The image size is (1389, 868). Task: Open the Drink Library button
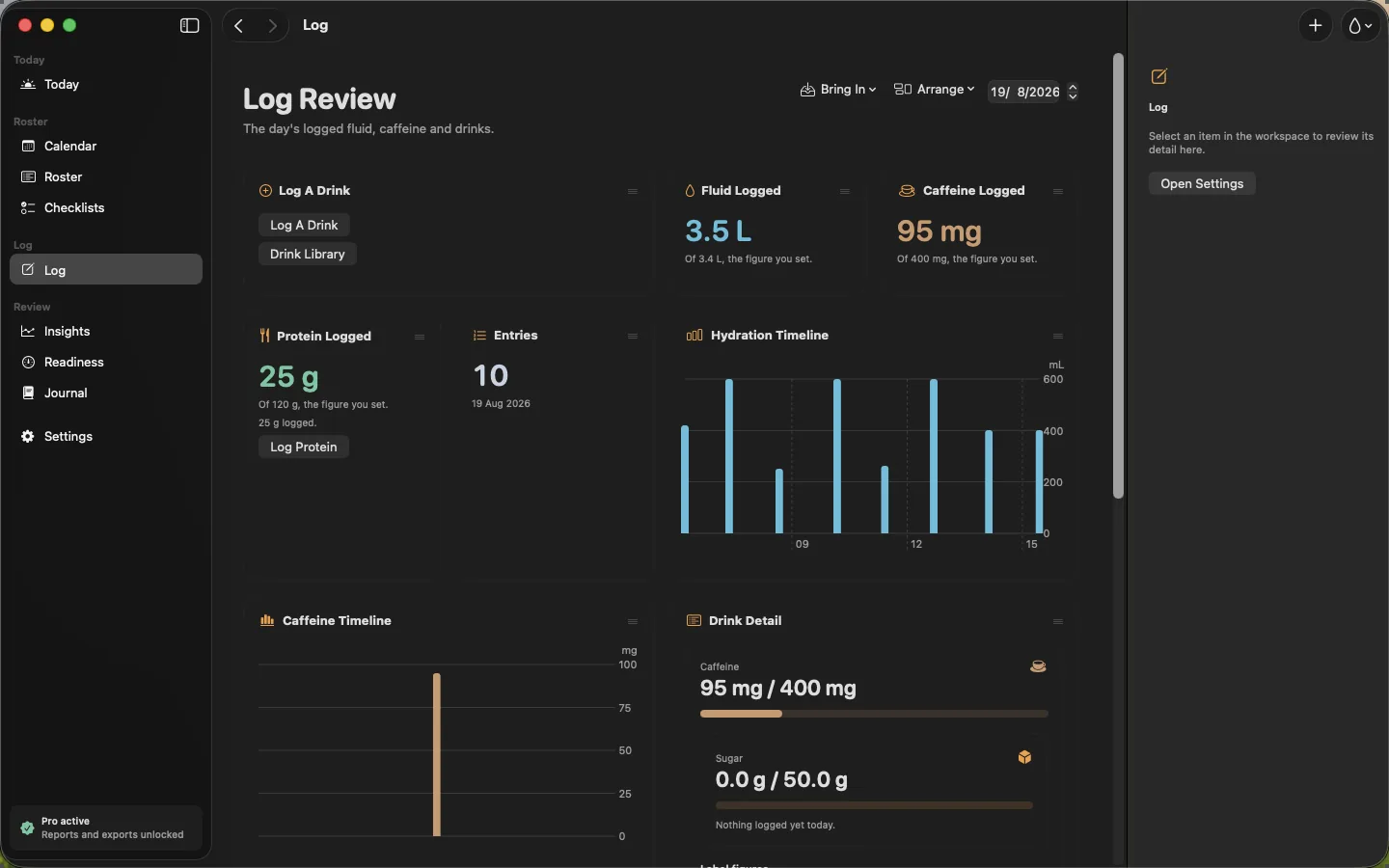coord(308,254)
